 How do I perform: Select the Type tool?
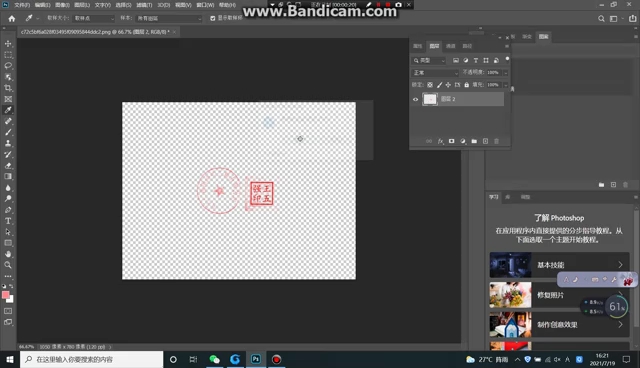pyautogui.click(x=8, y=221)
